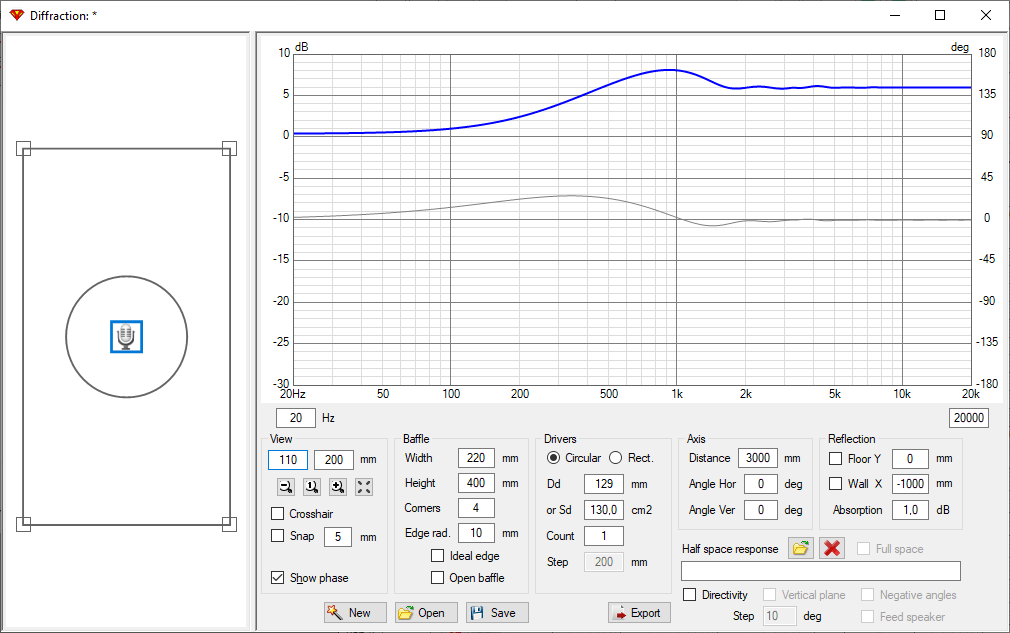Click the minimum frequency 20 Hz field

coord(296,418)
